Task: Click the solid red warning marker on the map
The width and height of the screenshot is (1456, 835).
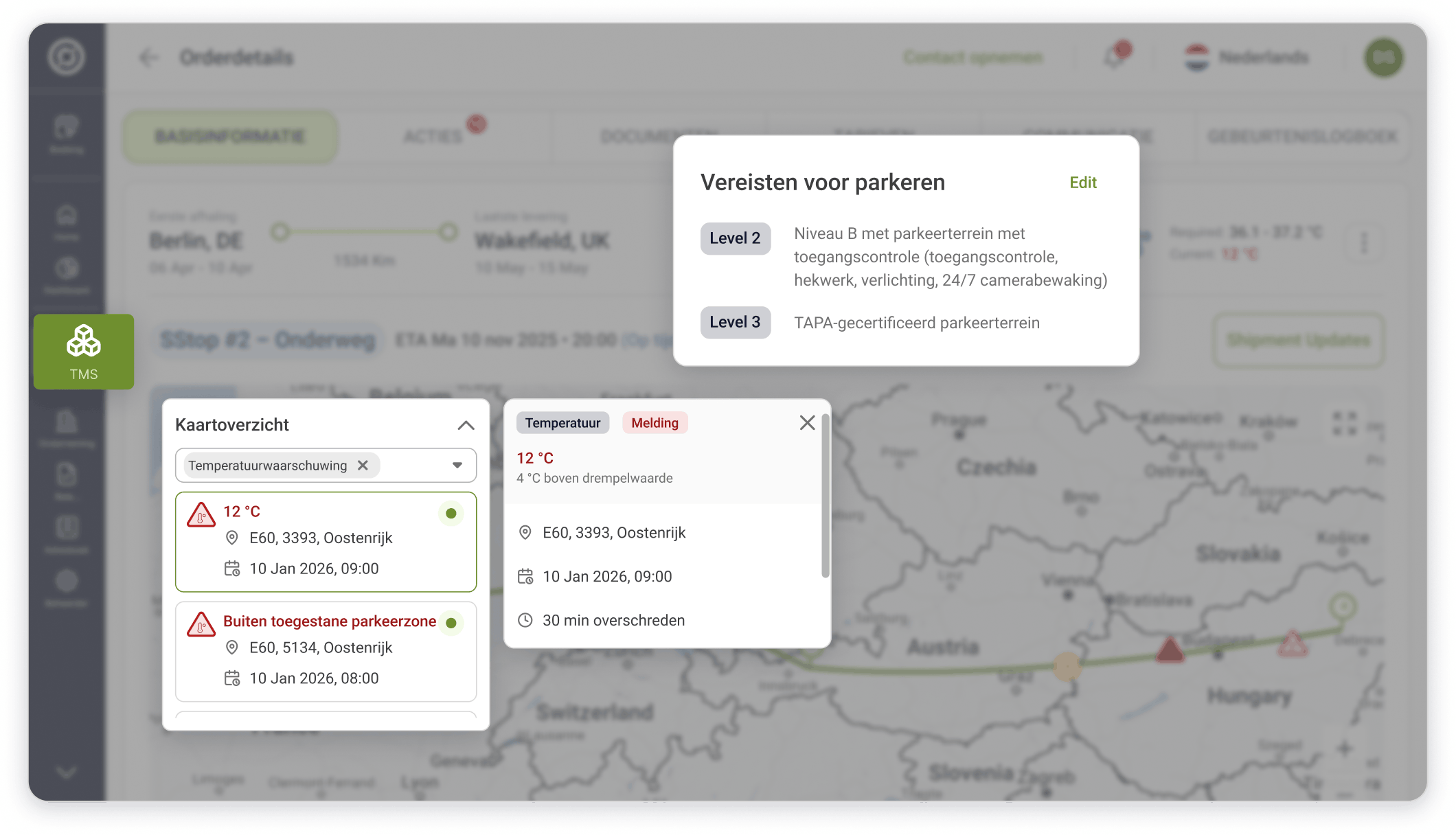Action: point(1170,649)
